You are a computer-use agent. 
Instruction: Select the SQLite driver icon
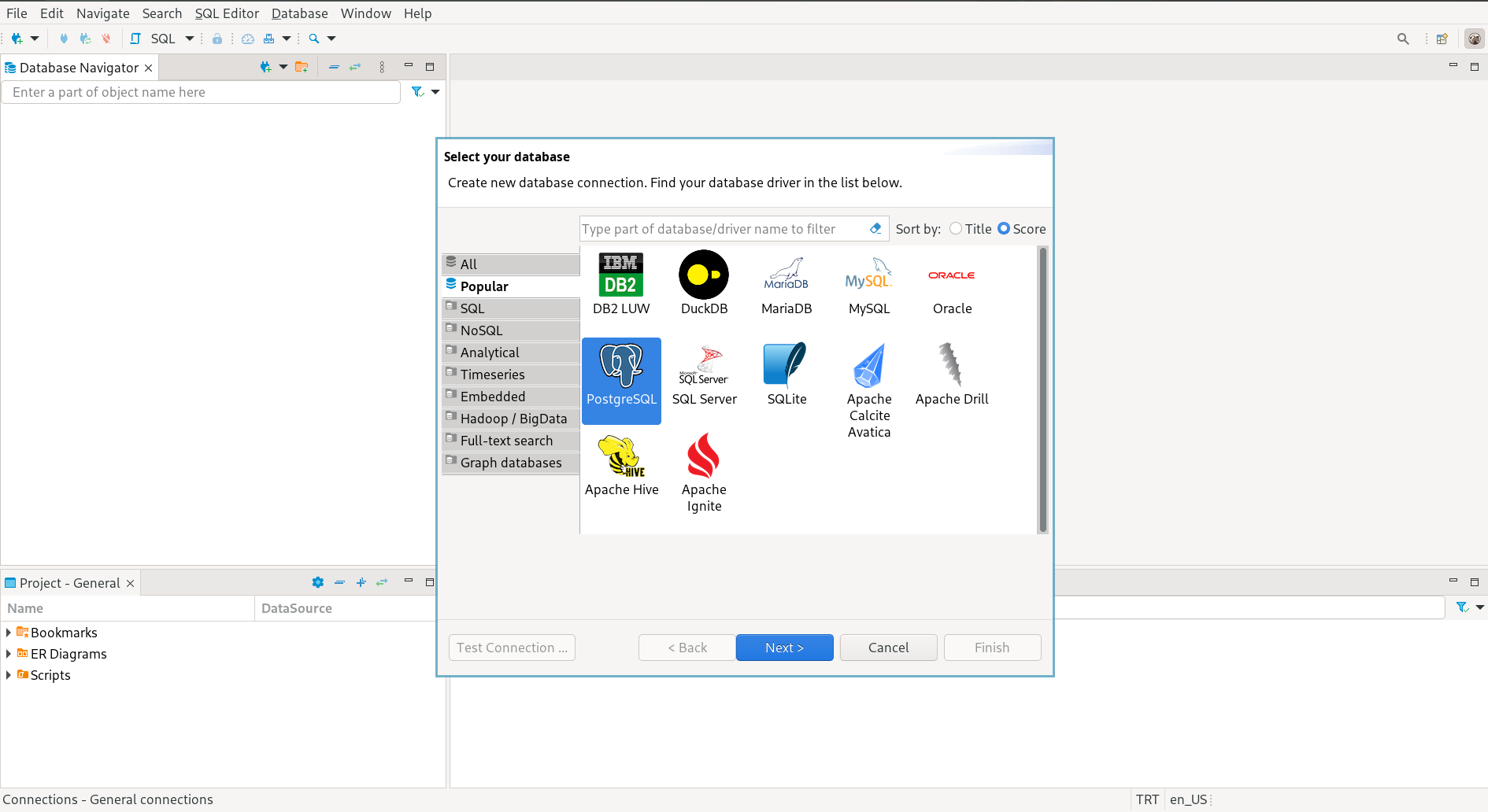pyautogui.click(x=787, y=375)
